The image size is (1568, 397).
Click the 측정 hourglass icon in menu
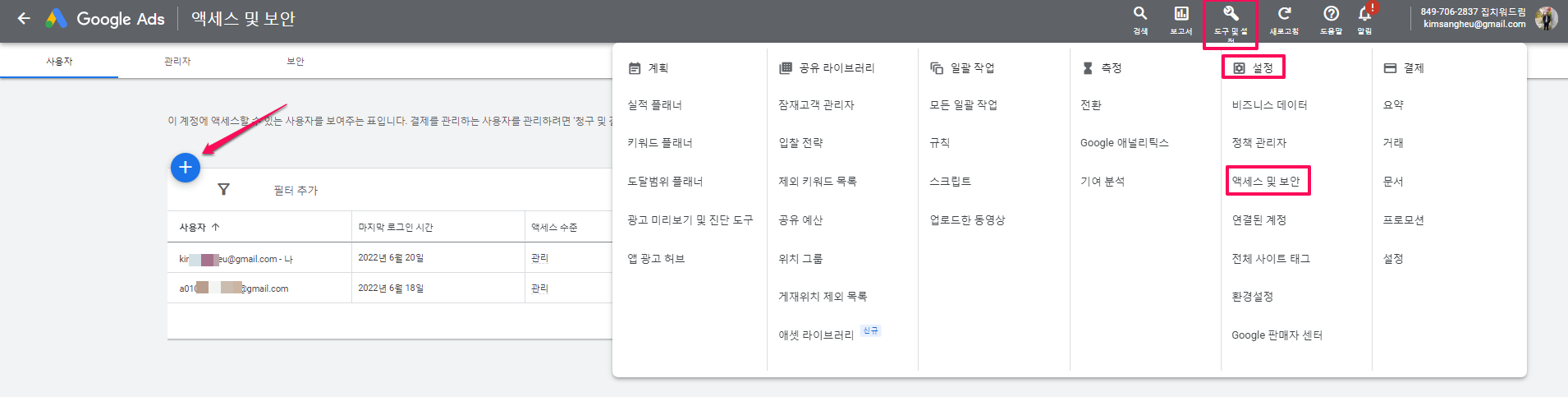click(1088, 68)
